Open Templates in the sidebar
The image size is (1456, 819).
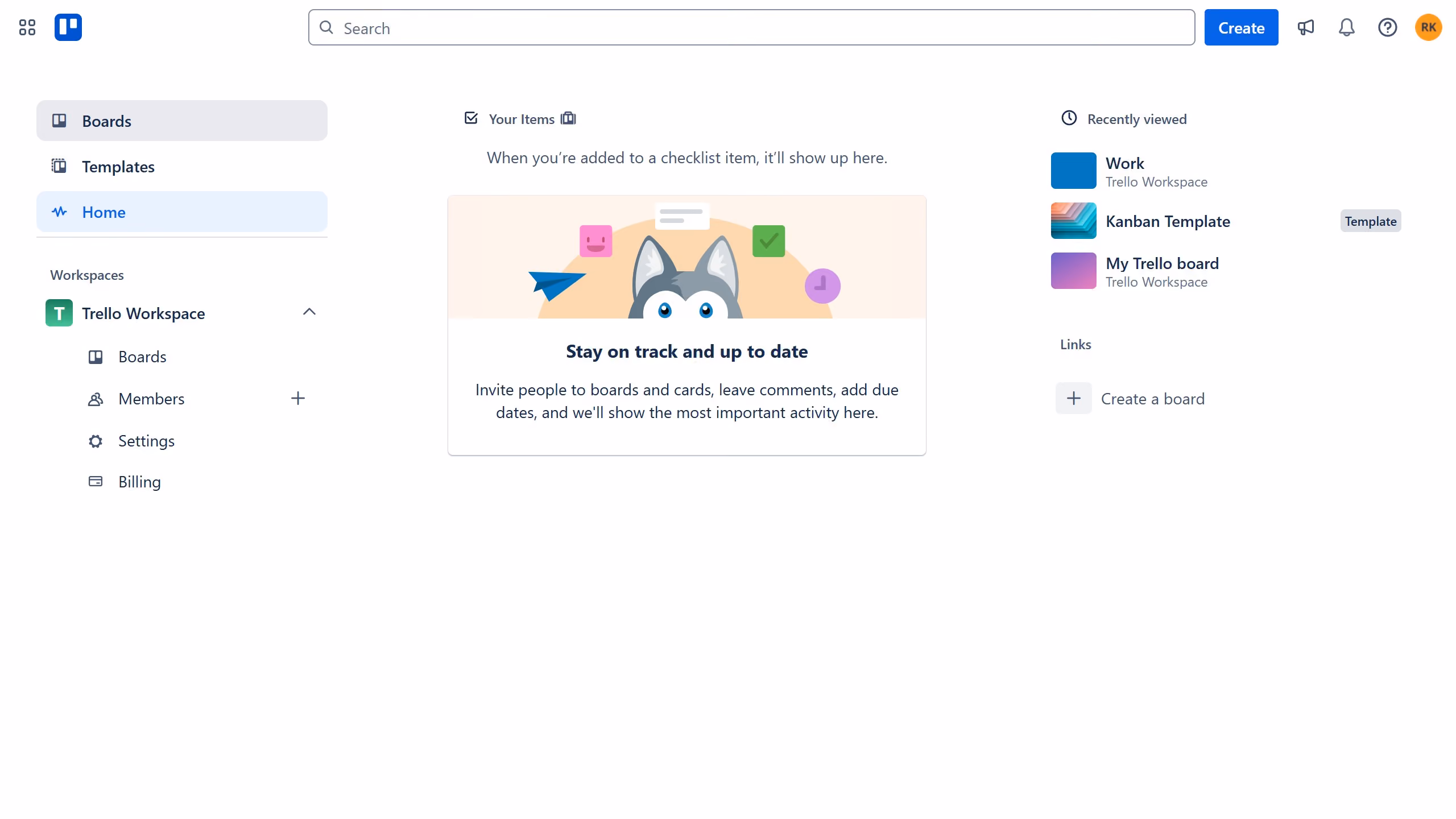click(x=182, y=166)
